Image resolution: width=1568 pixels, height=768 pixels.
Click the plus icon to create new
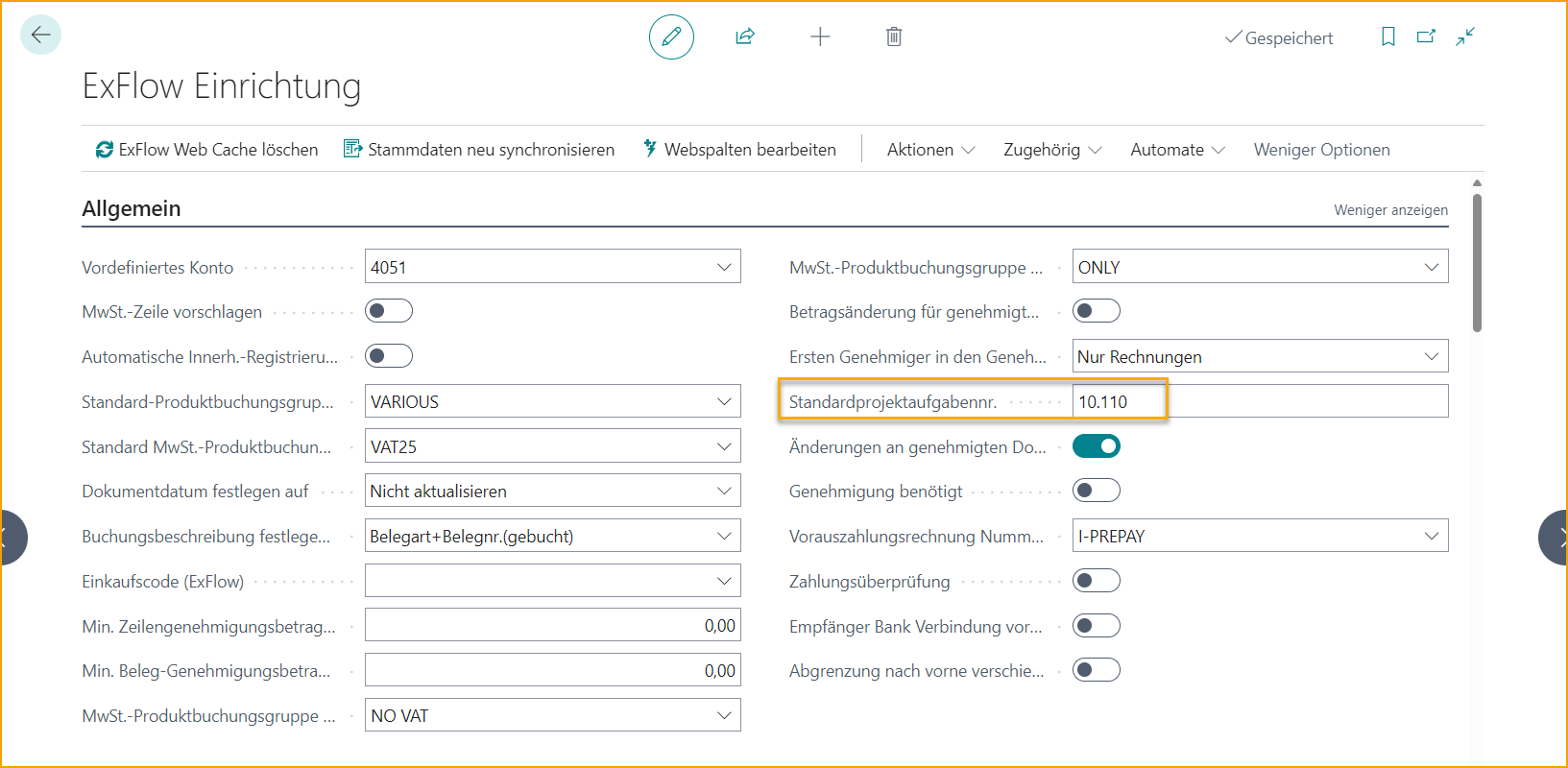point(820,37)
